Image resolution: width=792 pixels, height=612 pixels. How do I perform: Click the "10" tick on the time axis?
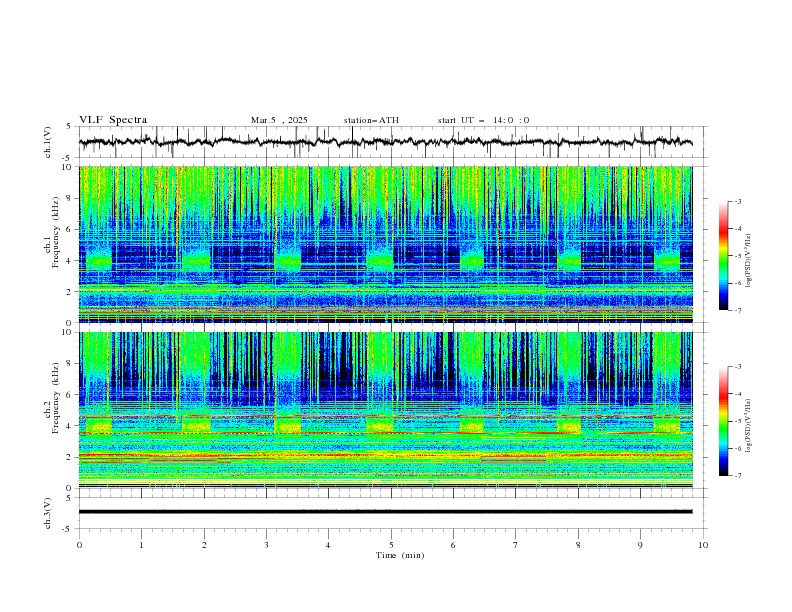coord(703,545)
